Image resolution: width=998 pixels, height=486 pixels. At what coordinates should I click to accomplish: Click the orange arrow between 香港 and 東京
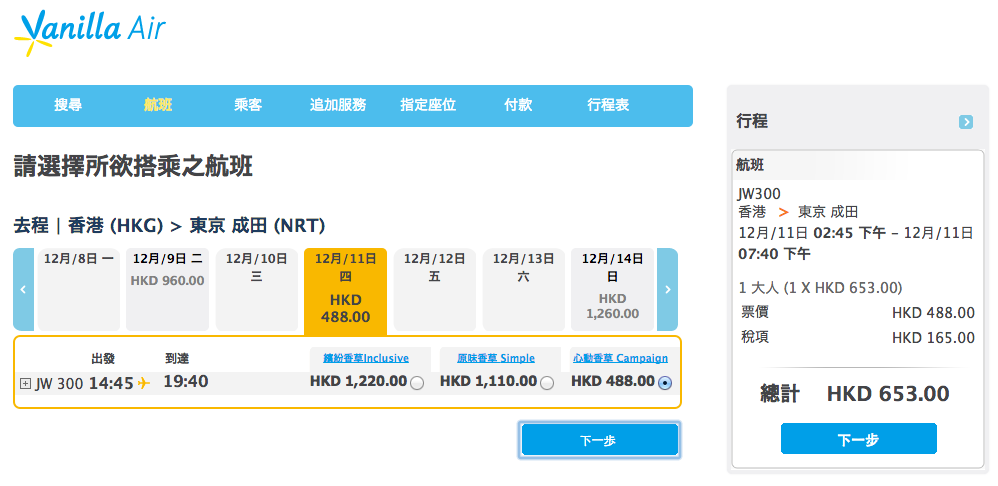point(783,212)
